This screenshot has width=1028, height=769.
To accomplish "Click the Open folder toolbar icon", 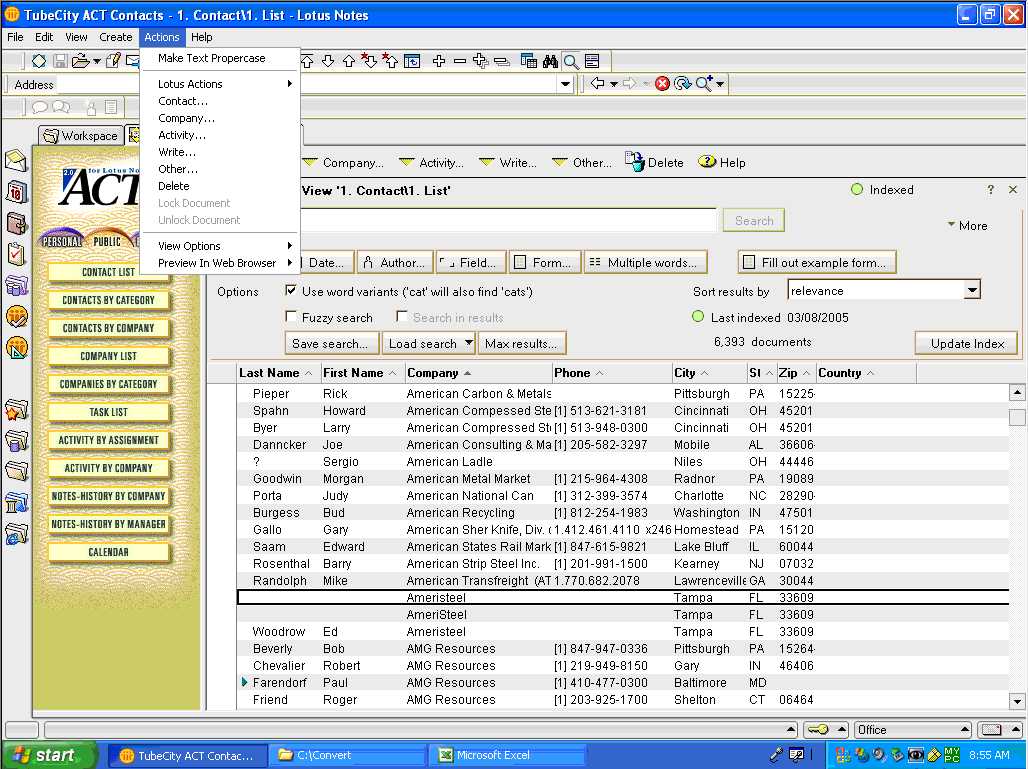I will point(81,61).
